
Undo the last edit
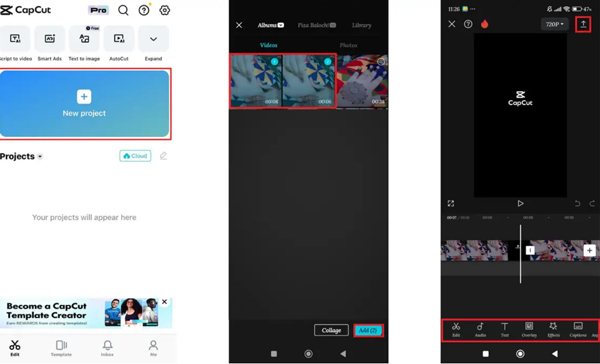pyautogui.click(x=577, y=204)
